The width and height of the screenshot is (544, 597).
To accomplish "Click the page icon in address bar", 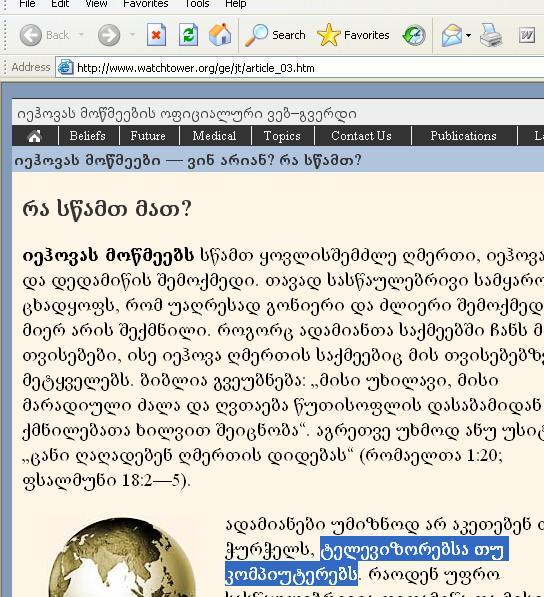I will [65, 67].
